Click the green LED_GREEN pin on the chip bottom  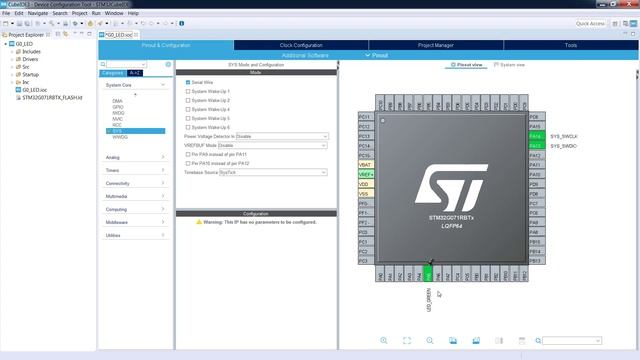click(428, 273)
